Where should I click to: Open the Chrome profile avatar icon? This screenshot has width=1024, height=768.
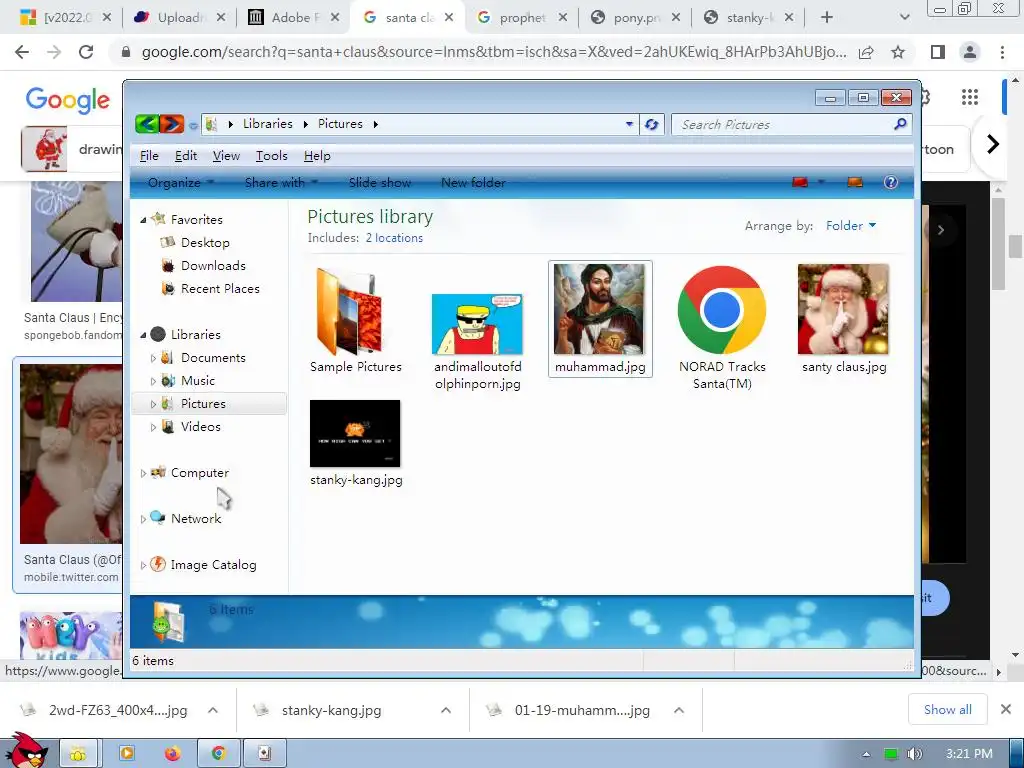click(x=970, y=52)
